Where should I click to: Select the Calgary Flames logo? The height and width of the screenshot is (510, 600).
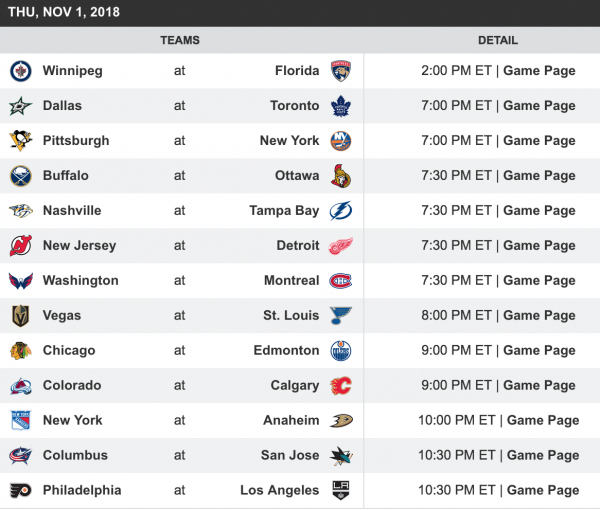[340, 386]
